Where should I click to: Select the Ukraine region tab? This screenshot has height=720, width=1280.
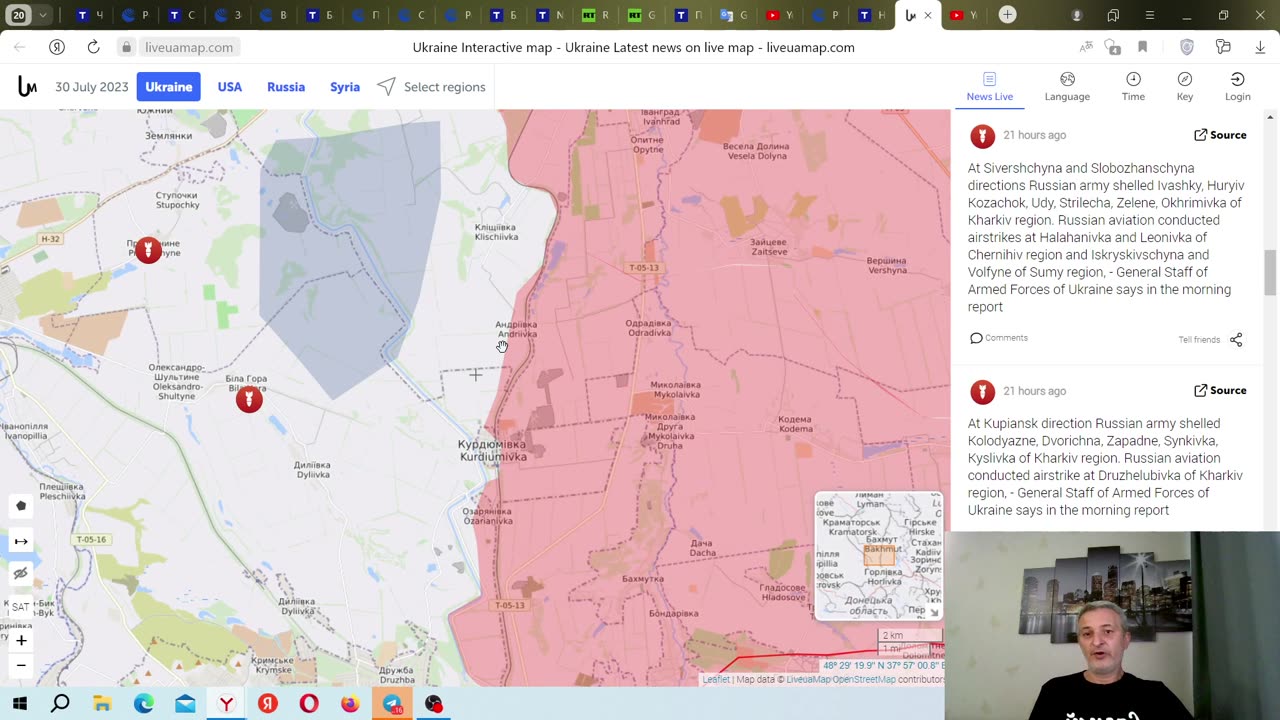(x=168, y=87)
